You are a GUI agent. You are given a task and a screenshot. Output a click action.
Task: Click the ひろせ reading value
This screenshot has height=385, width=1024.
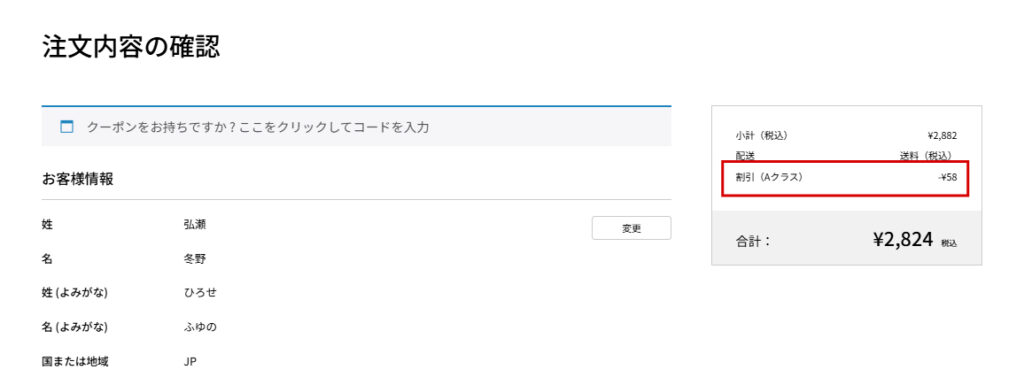pyautogui.click(x=200, y=293)
